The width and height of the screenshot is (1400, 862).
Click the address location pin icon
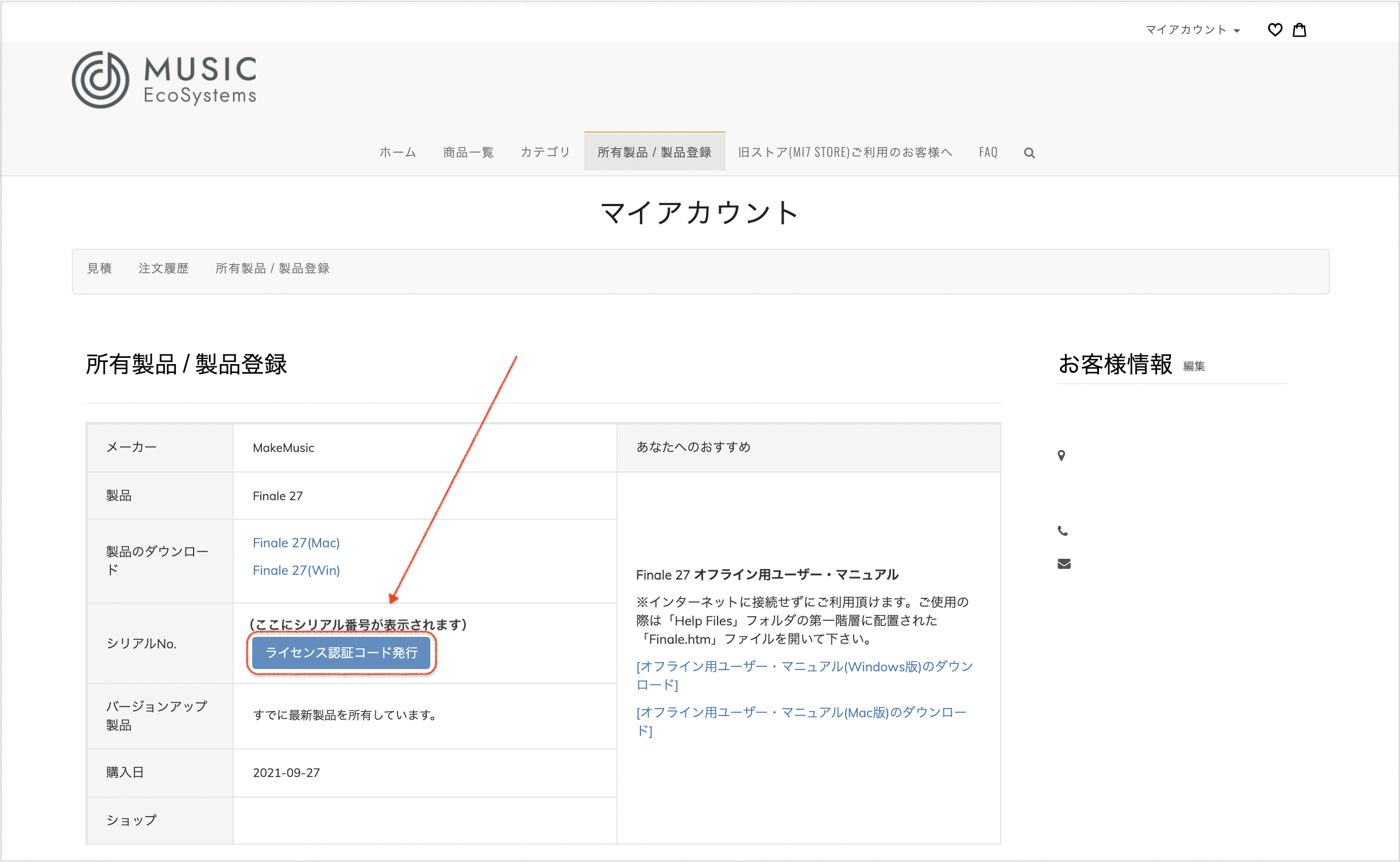click(1062, 455)
